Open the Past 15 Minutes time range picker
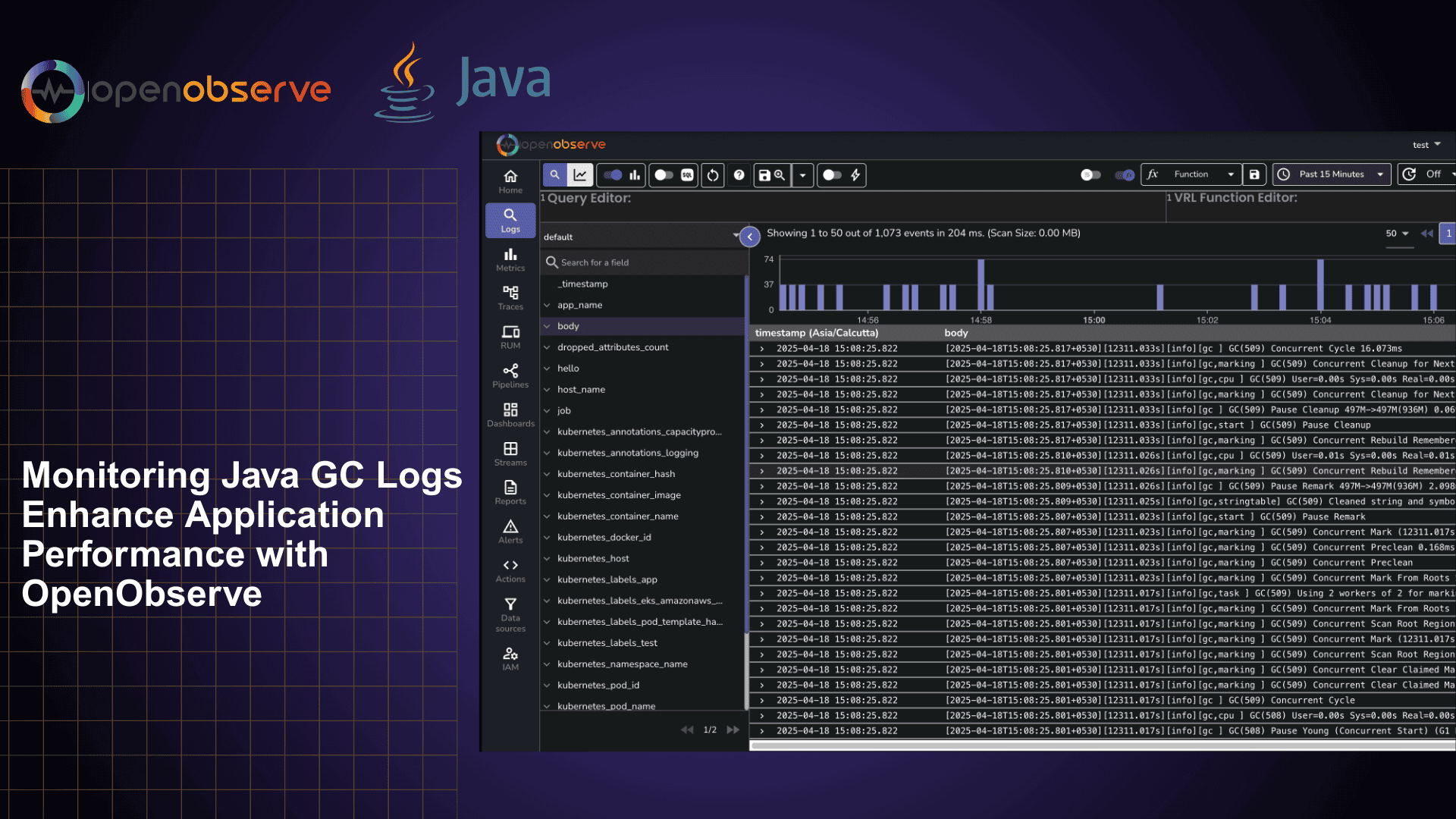The height and width of the screenshot is (819, 1456). [1331, 174]
